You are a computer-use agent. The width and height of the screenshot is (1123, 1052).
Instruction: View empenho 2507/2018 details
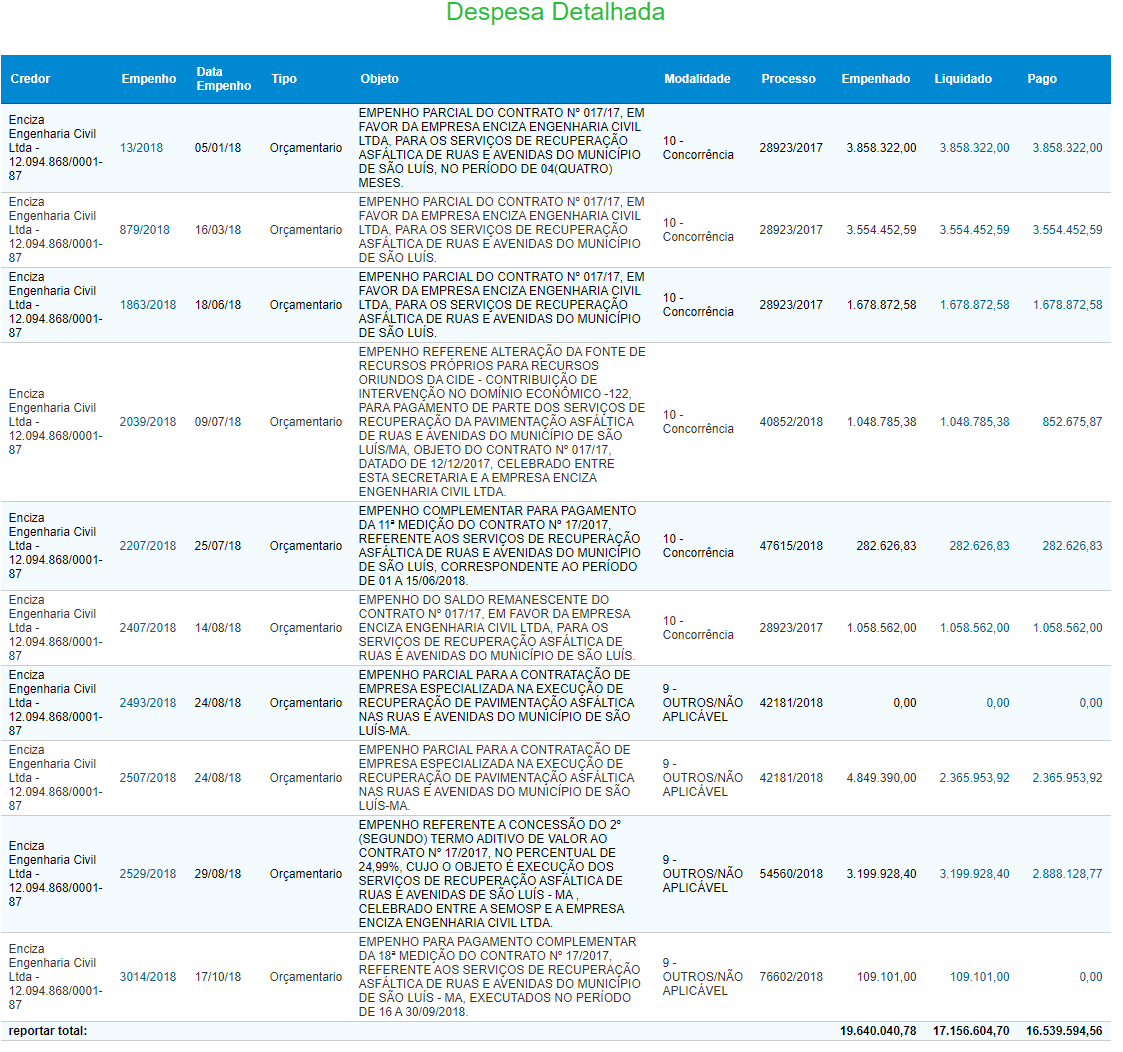pos(147,778)
